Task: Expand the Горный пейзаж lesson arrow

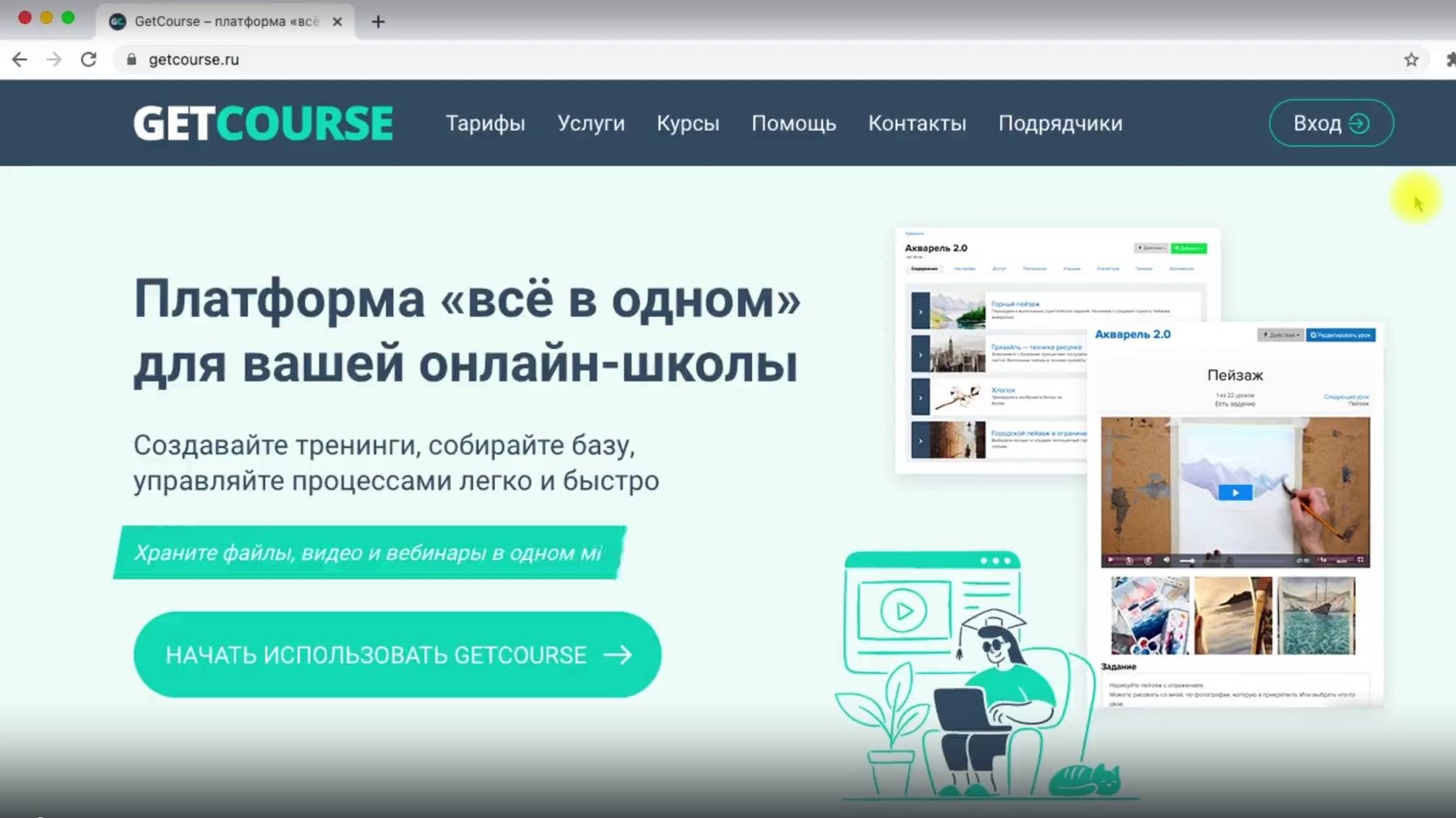Action: click(x=920, y=312)
